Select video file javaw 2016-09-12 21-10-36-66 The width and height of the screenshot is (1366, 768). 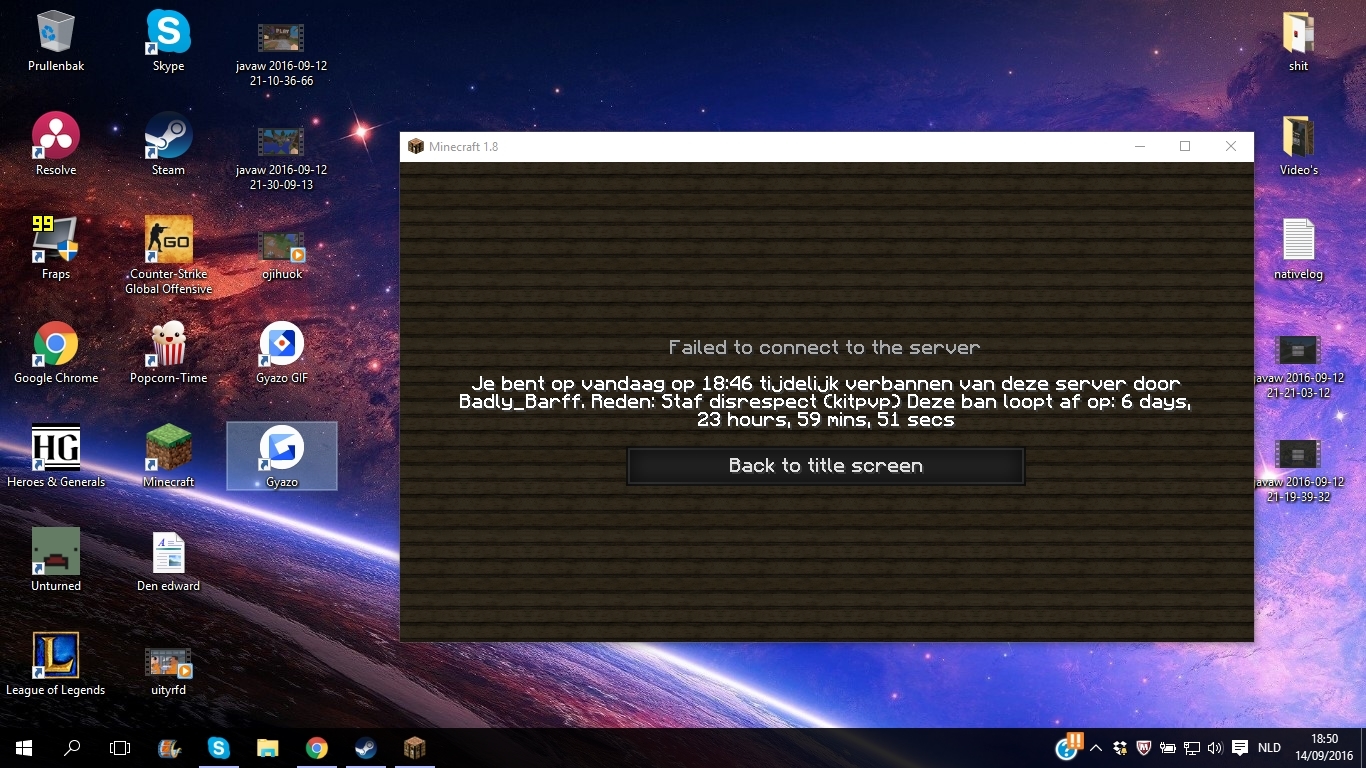282,55
